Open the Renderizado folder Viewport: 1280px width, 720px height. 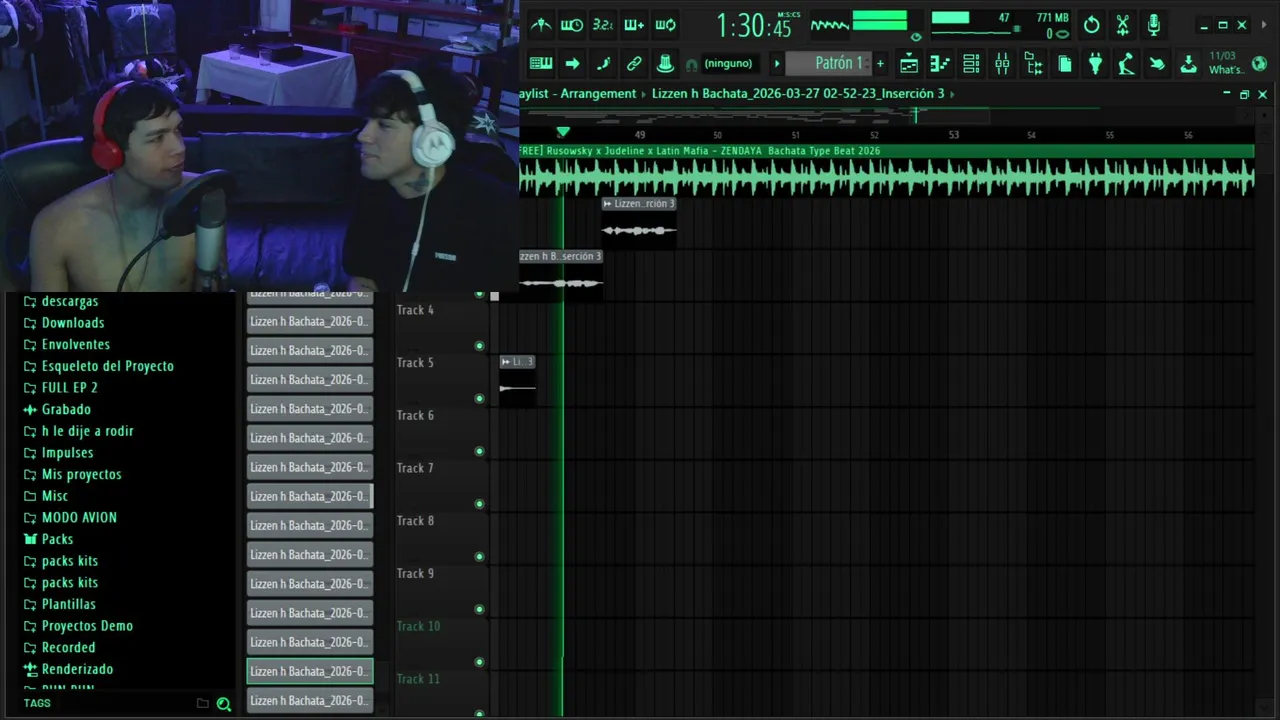pyautogui.click(x=68, y=669)
